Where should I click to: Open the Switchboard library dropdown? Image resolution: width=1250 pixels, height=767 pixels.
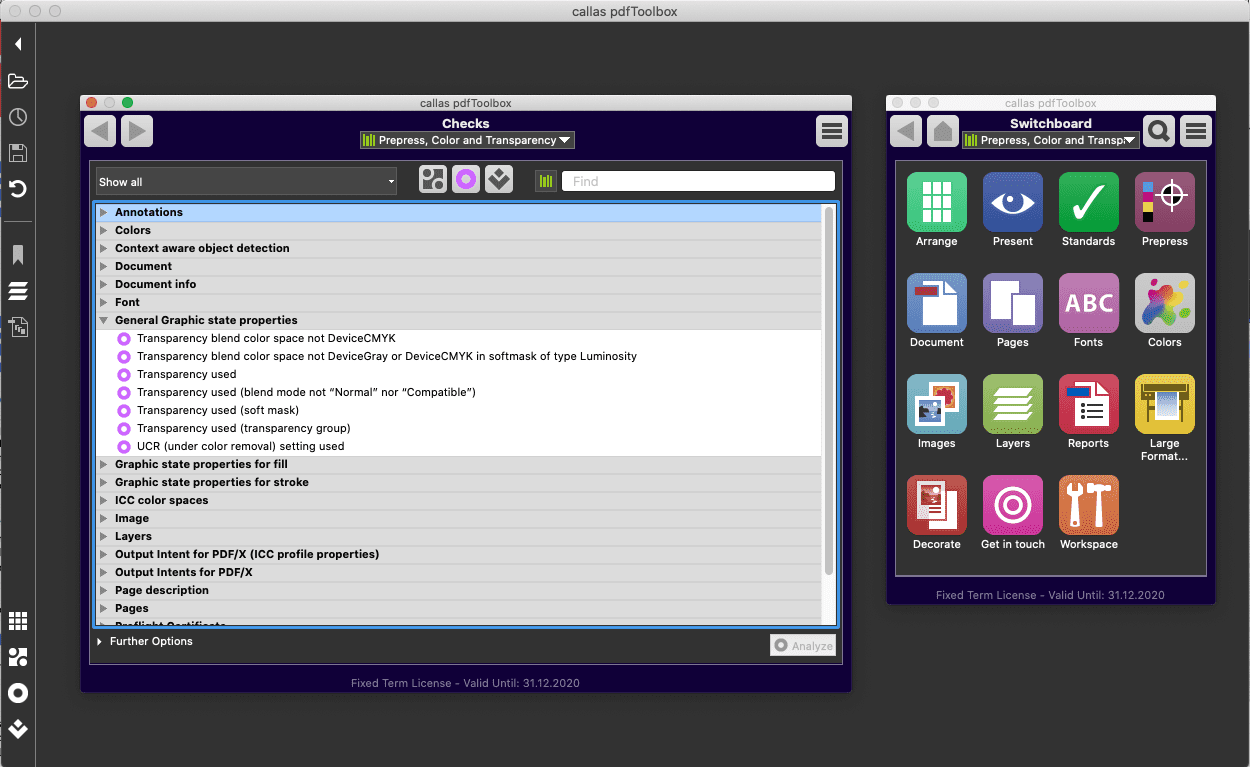tap(1050, 141)
